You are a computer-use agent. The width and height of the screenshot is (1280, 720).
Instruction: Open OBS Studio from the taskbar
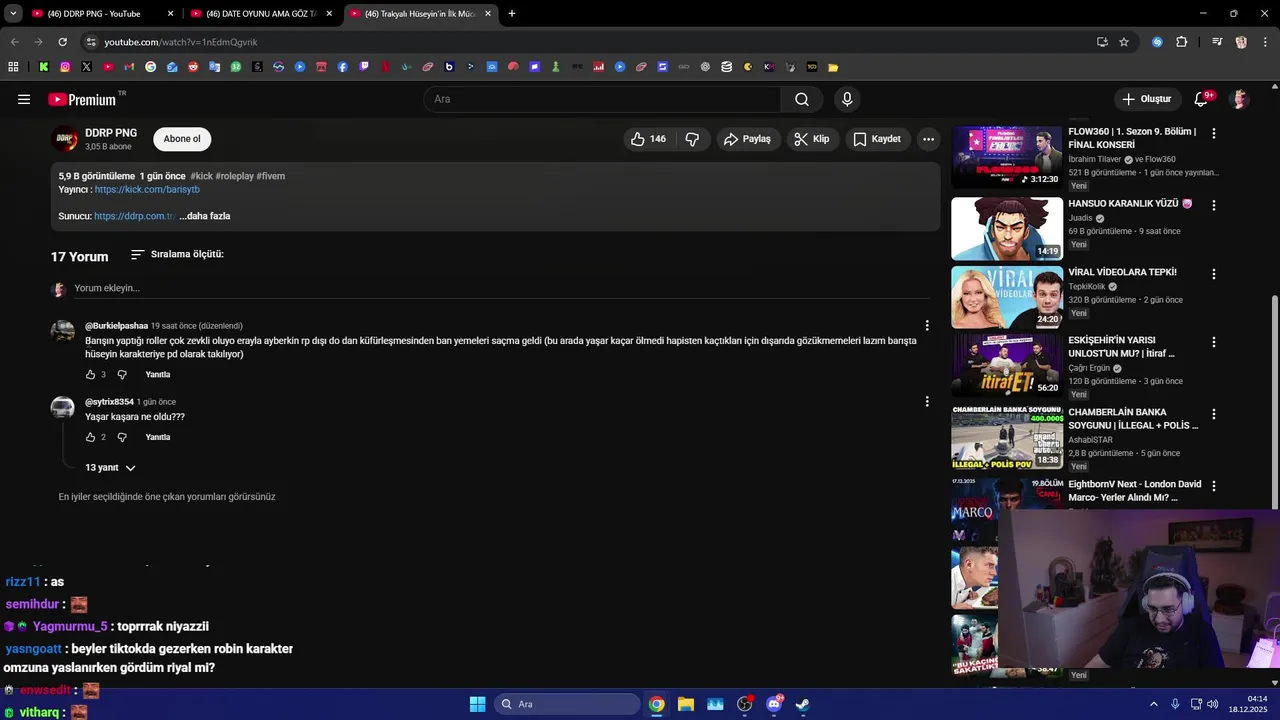point(745,704)
